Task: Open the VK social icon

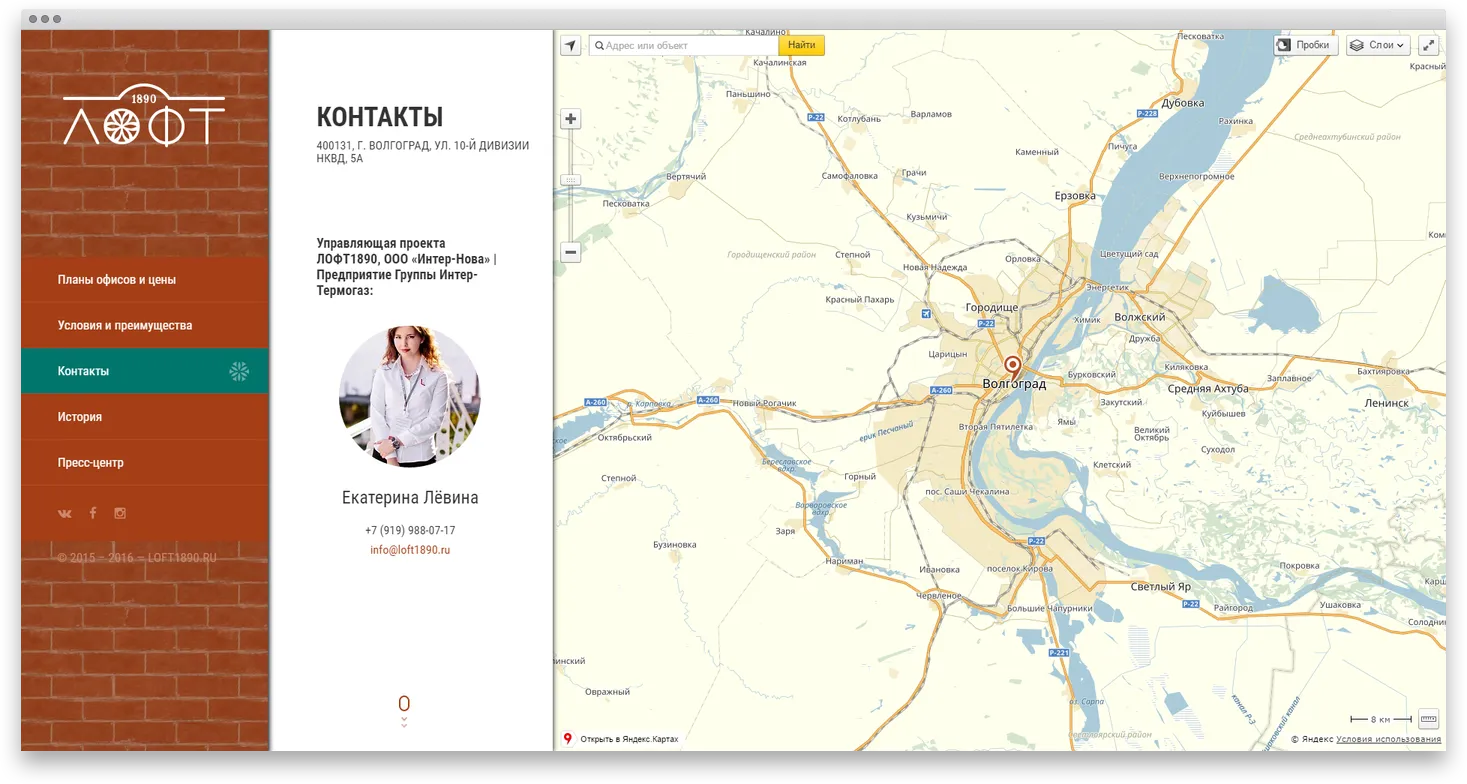Action: point(65,513)
